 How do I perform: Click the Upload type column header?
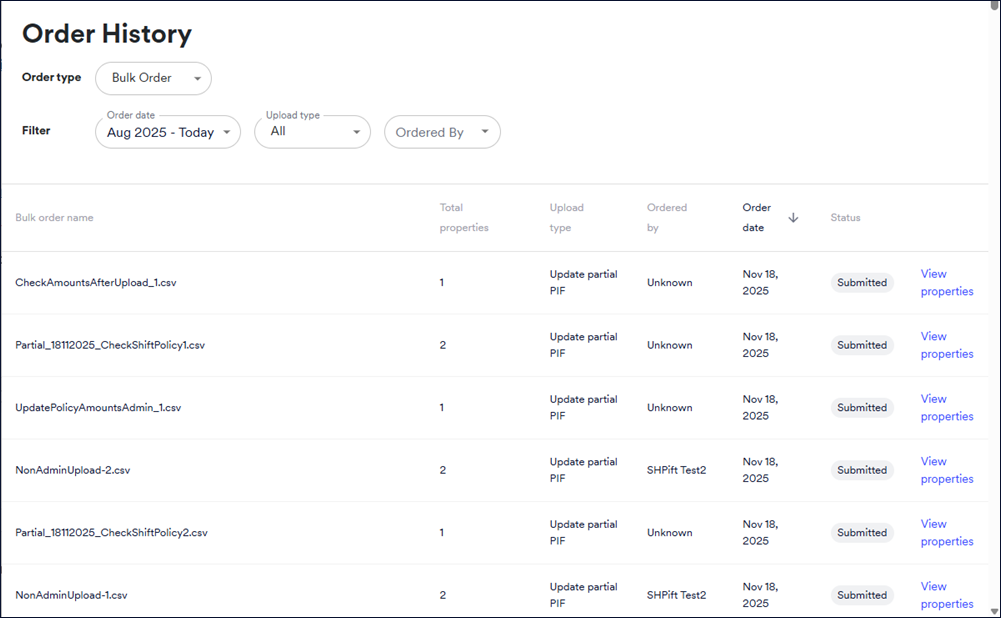click(x=566, y=218)
